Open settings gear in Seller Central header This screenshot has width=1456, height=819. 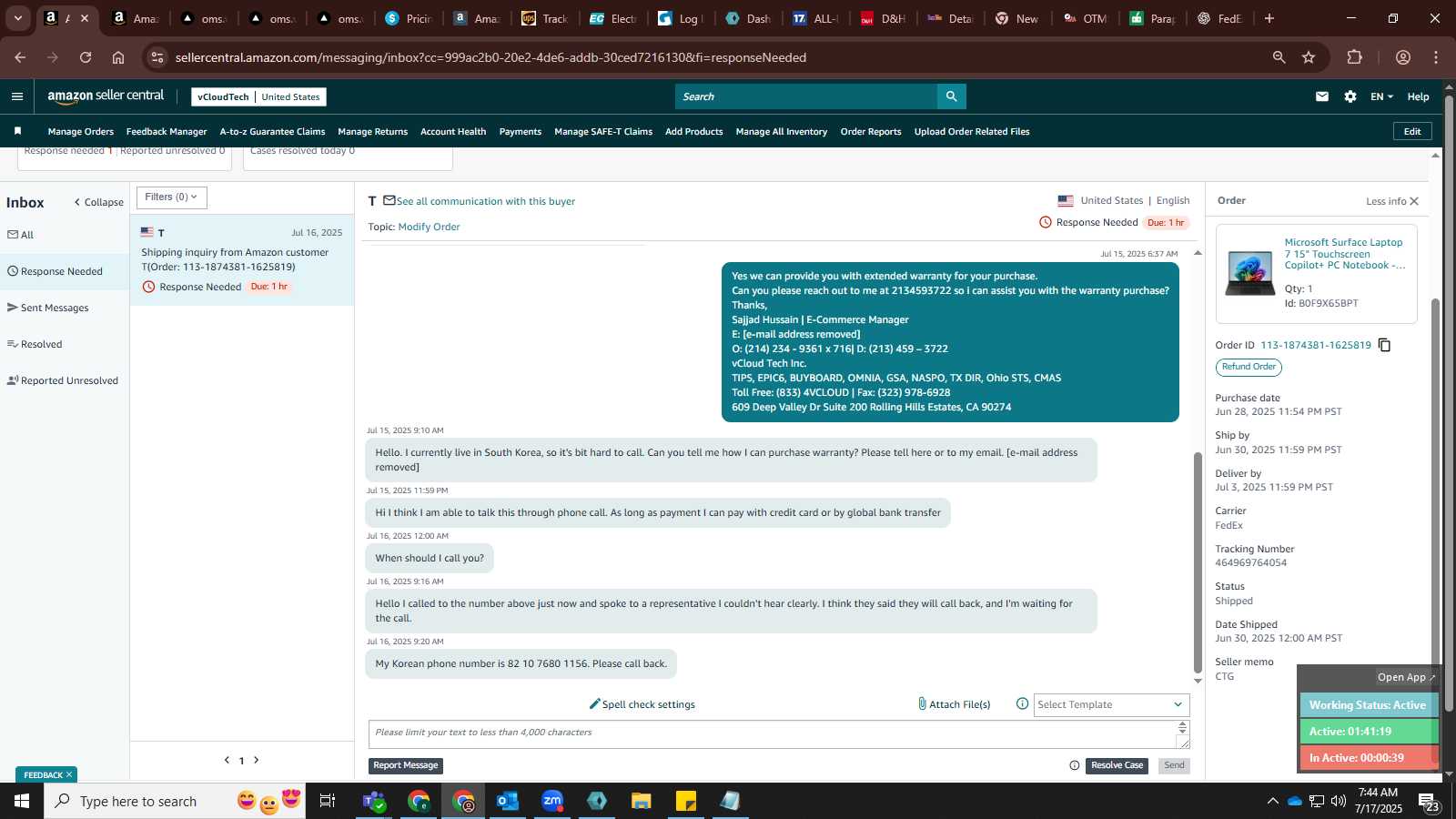click(x=1350, y=96)
